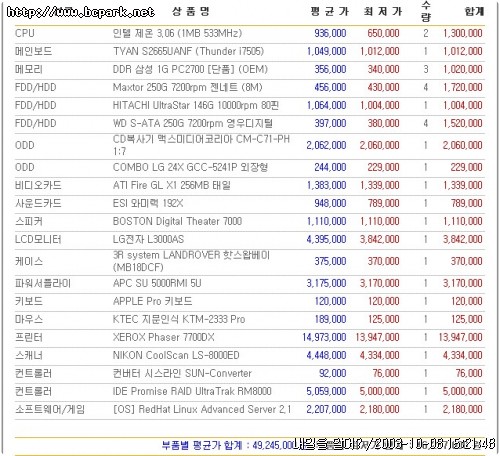The image size is (500, 456).
Task: Click average price 375,000
Action: click(x=330, y=261)
